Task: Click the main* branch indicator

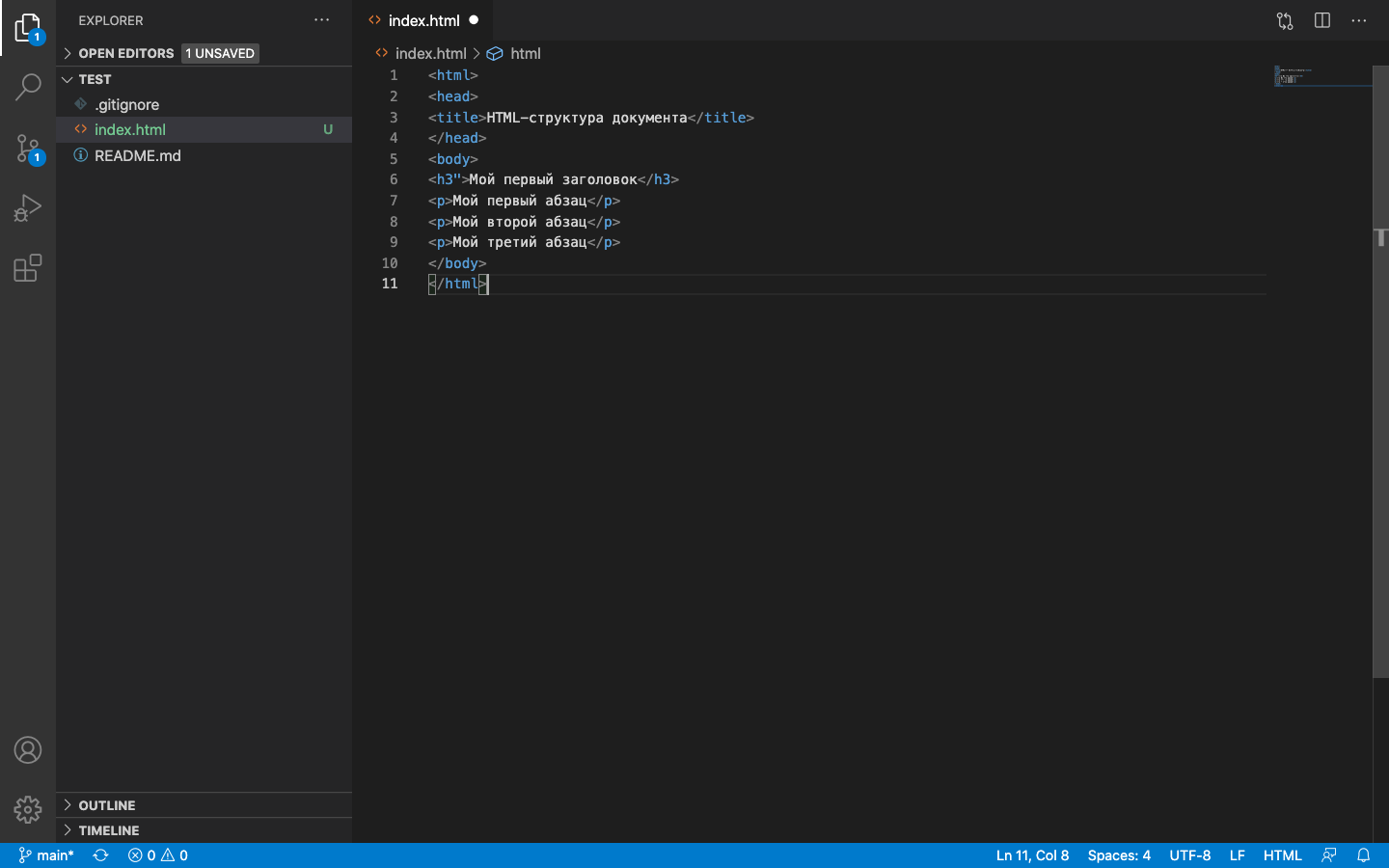Action: tap(46, 855)
